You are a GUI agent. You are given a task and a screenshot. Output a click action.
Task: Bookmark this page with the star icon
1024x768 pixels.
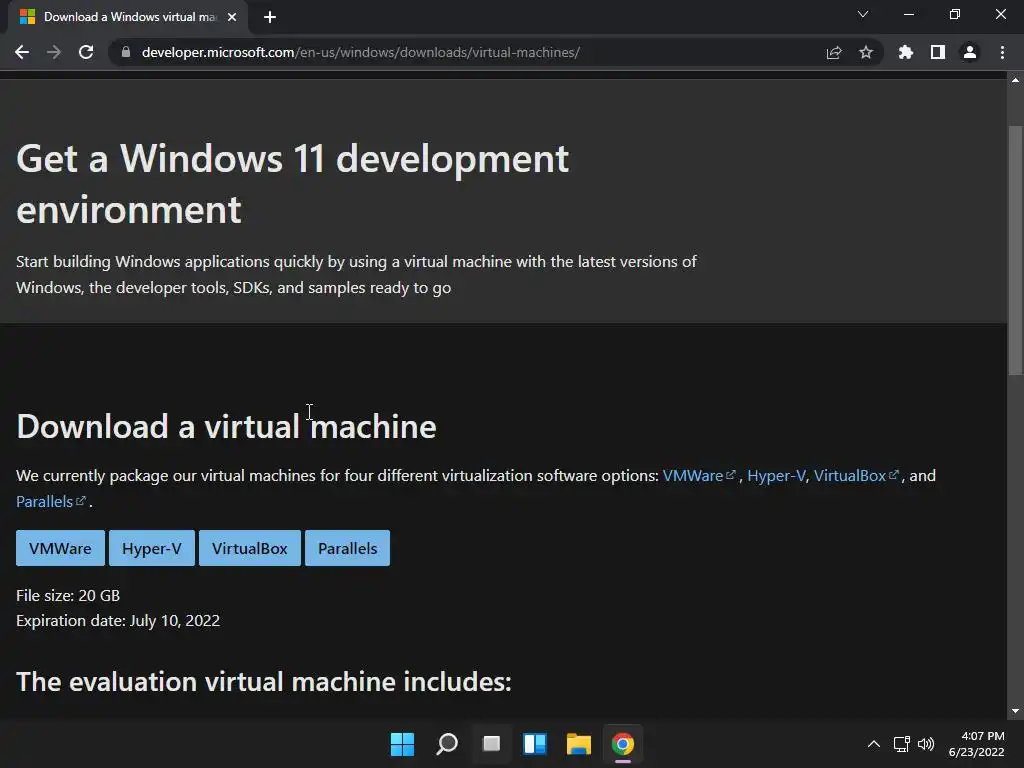click(x=866, y=52)
